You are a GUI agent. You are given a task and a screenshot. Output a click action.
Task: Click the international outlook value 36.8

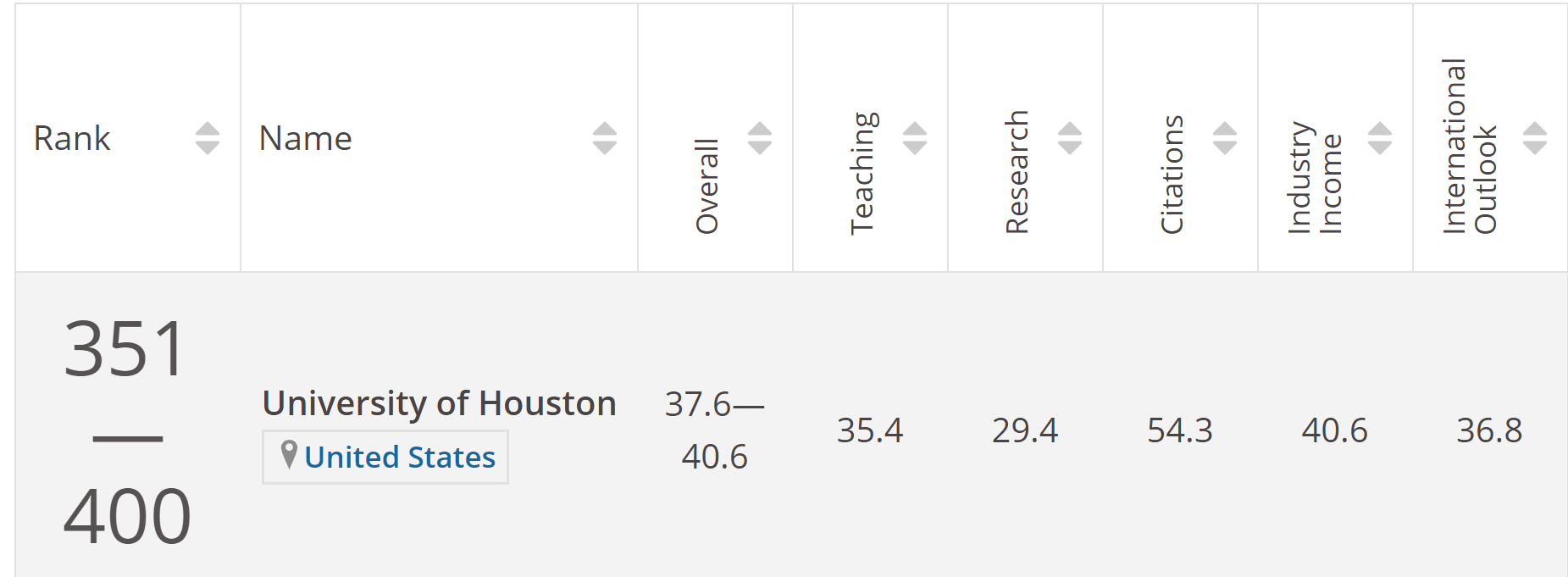click(1489, 430)
